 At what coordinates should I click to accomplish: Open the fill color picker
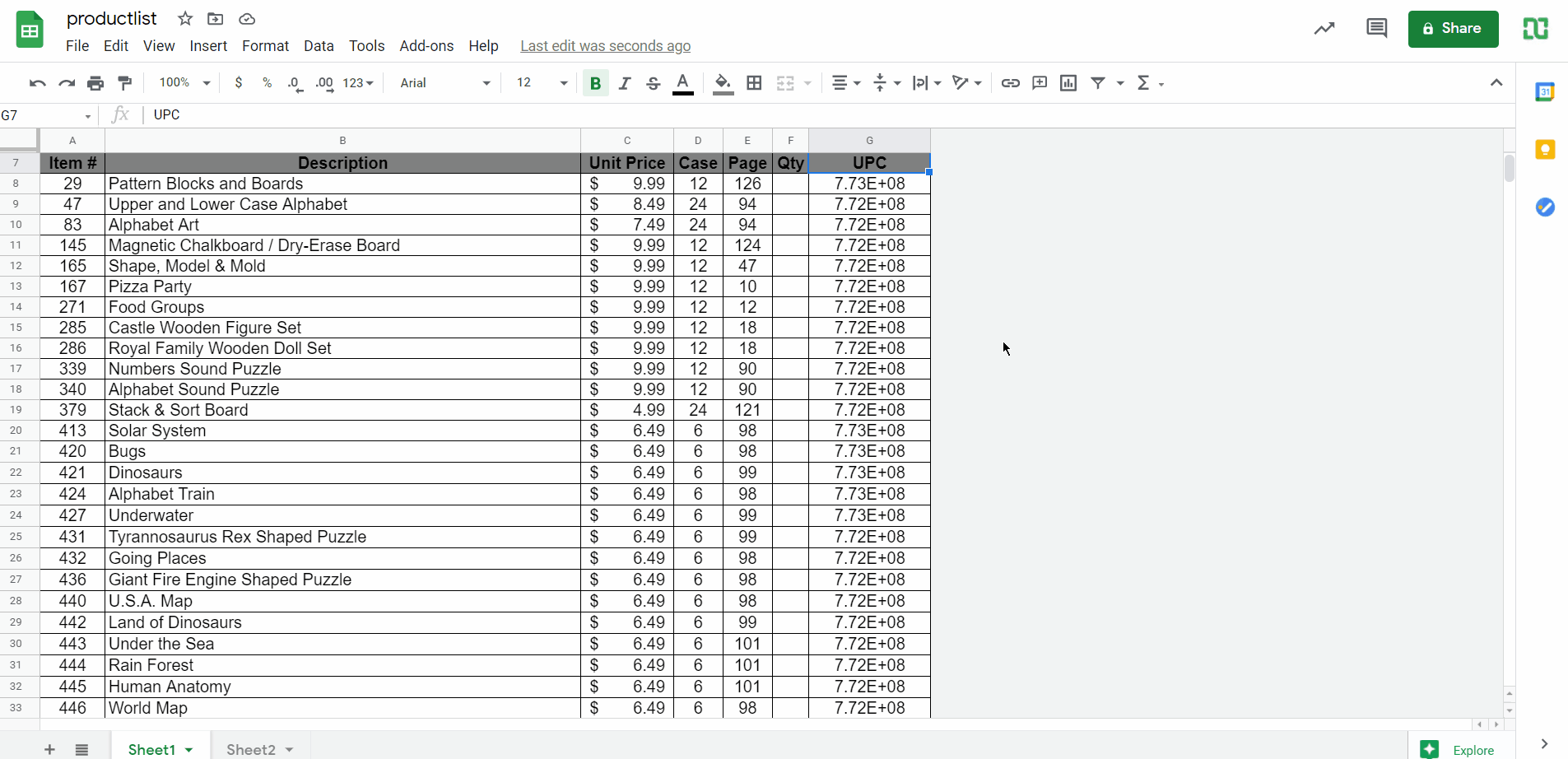tap(723, 83)
